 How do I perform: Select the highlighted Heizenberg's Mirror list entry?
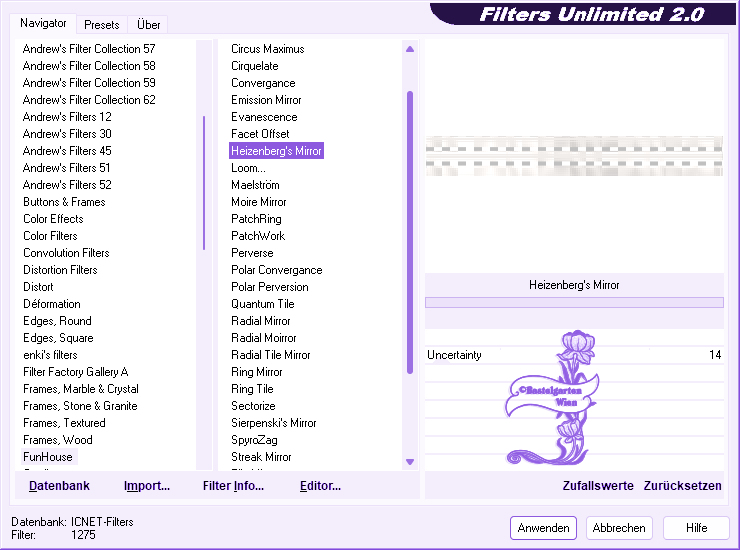coord(276,151)
